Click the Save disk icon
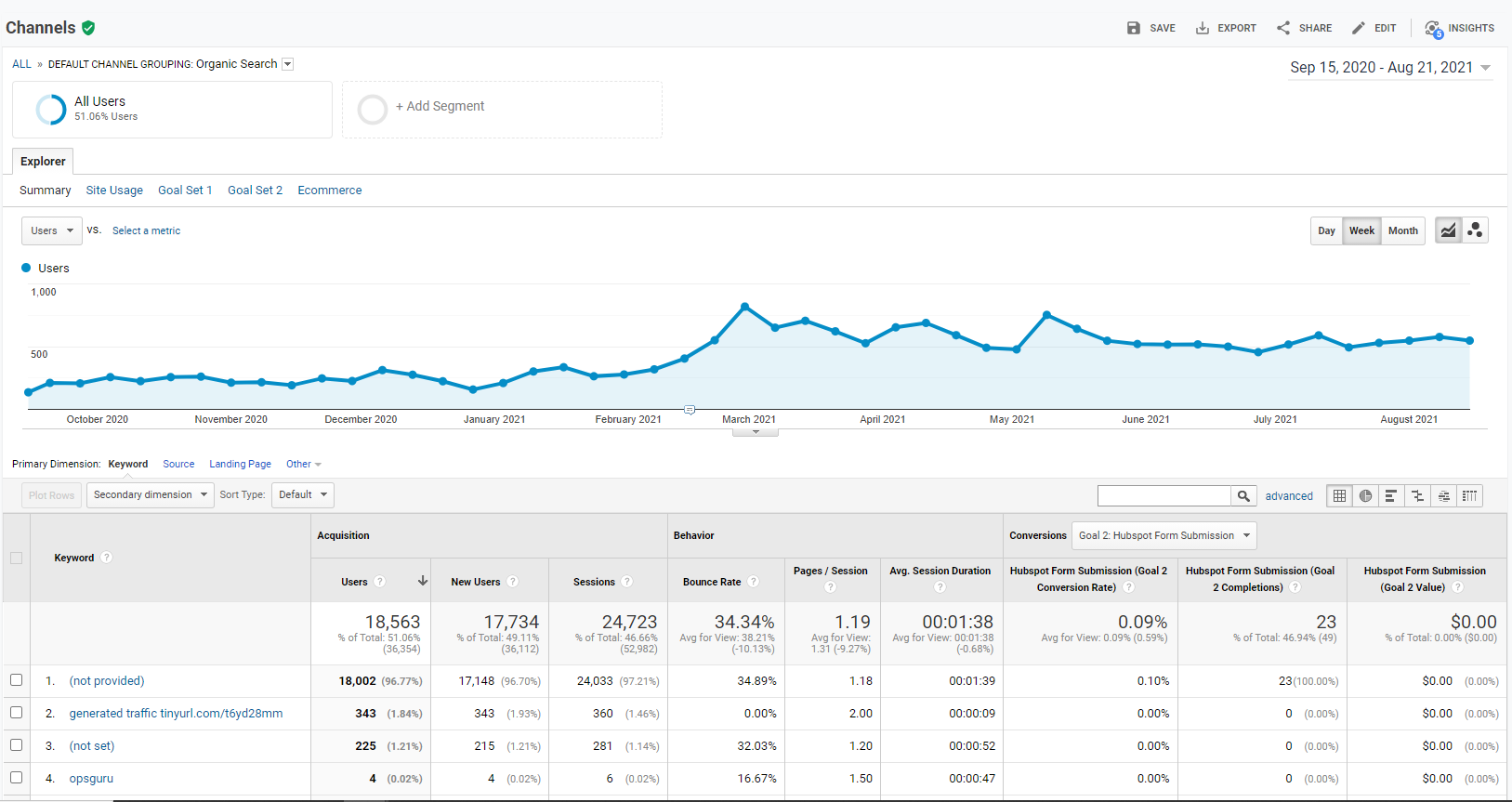 point(1133,28)
